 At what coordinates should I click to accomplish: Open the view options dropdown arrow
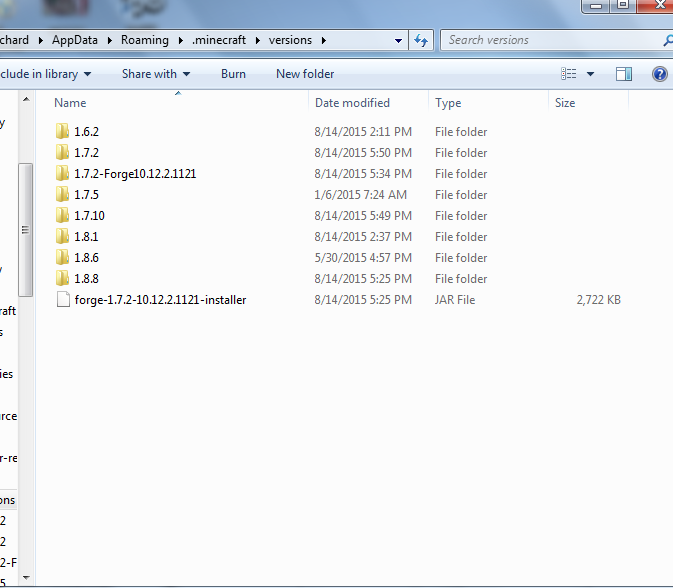click(x=591, y=74)
